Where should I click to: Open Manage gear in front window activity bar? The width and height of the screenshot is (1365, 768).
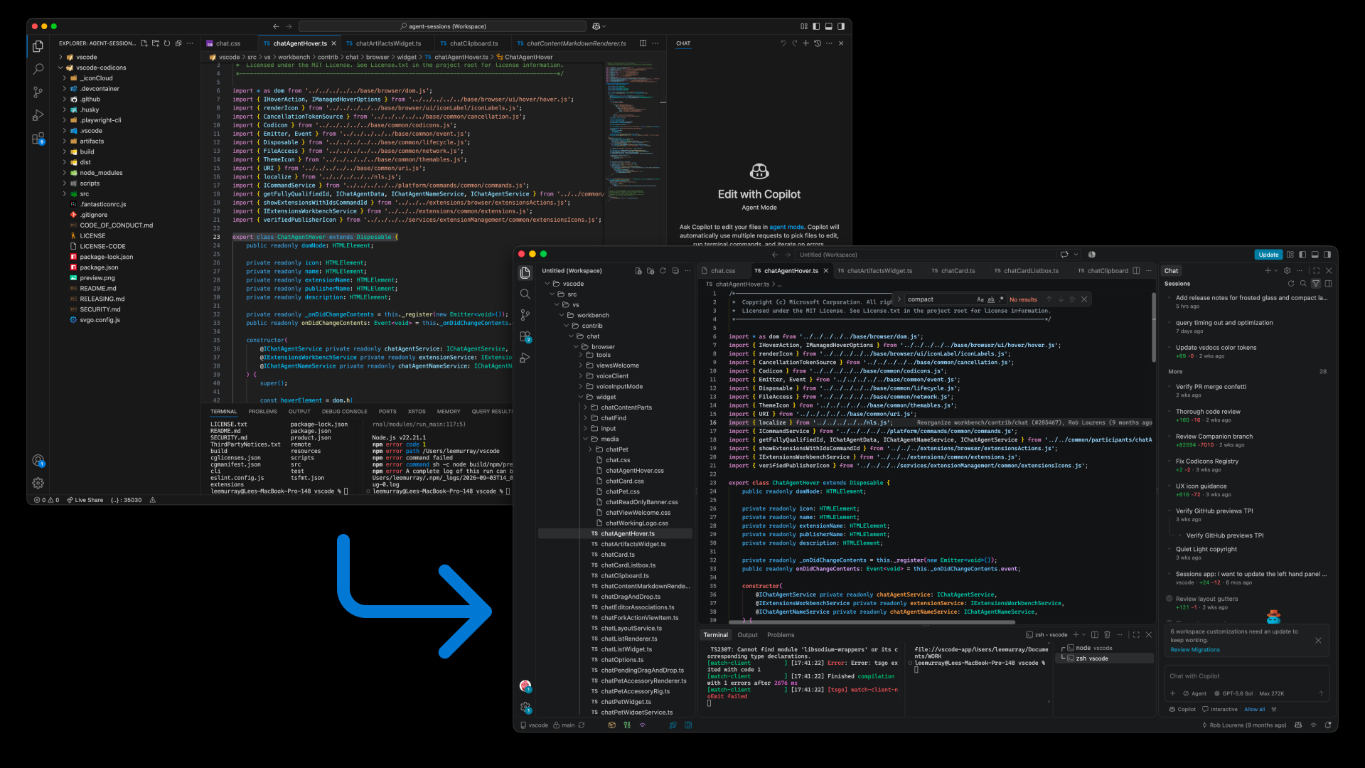(525, 707)
